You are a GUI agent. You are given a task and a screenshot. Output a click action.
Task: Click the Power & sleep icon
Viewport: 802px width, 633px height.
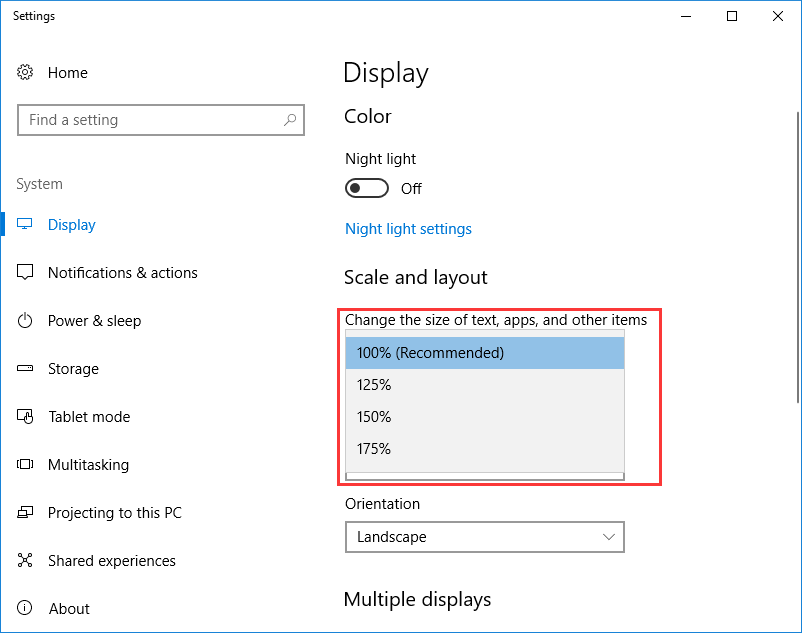[28, 320]
